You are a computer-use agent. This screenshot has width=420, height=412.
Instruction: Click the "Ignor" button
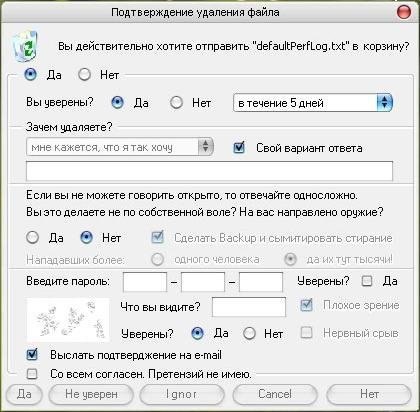point(182,394)
